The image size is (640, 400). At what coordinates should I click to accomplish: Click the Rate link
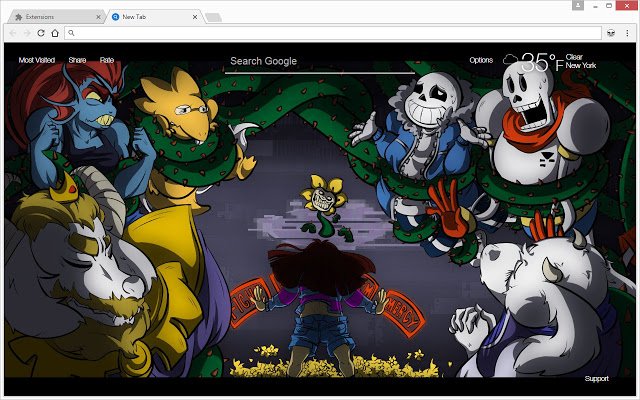(x=107, y=60)
